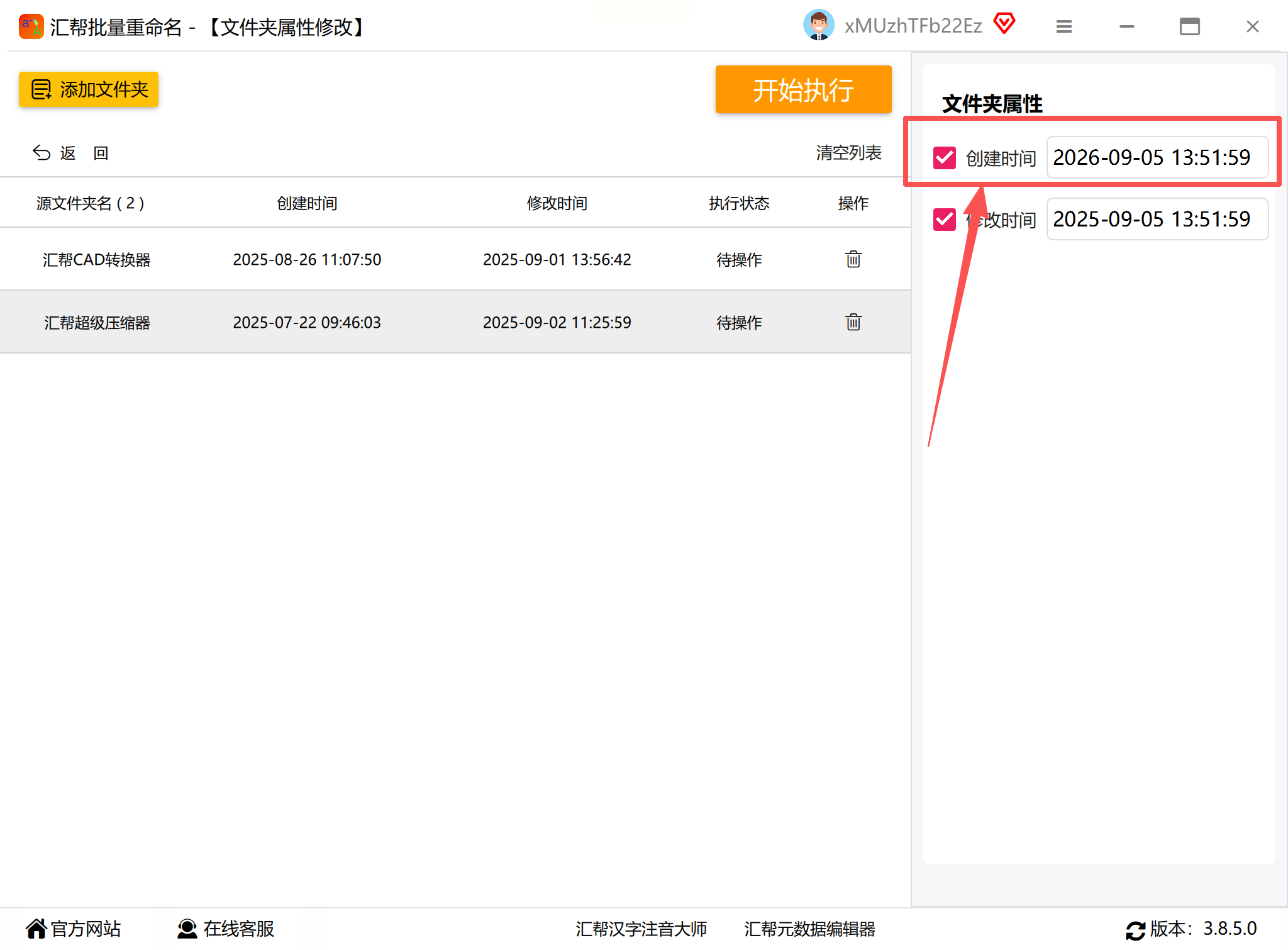
Task: Open the hamburger menu icon
Action: [x=1063, y=26]
